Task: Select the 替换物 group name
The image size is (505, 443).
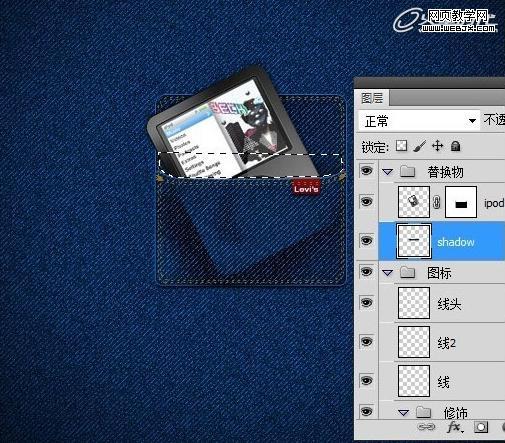Action: 446,172
